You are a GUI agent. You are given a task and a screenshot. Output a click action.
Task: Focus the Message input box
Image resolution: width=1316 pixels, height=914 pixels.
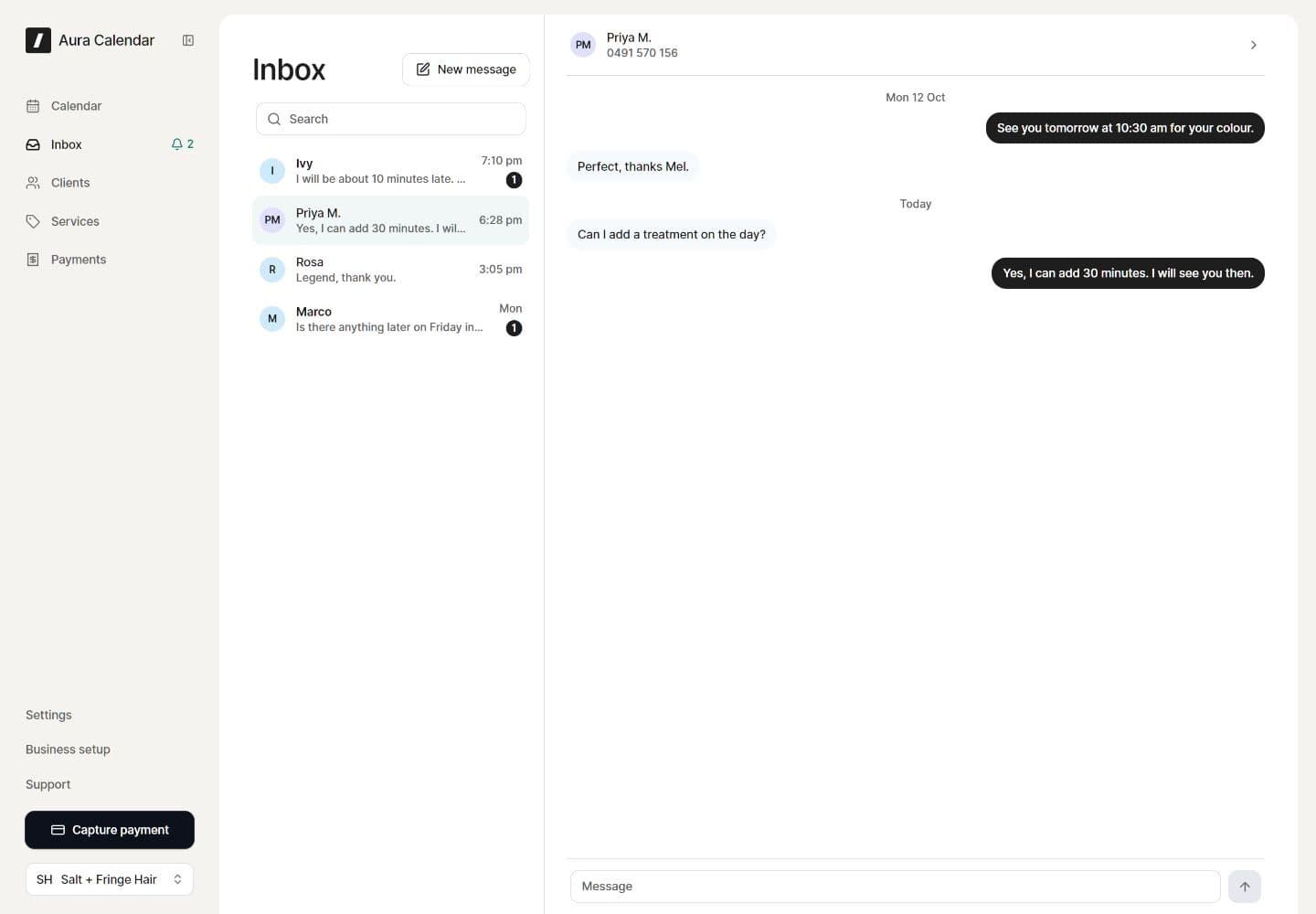[896, 887]
